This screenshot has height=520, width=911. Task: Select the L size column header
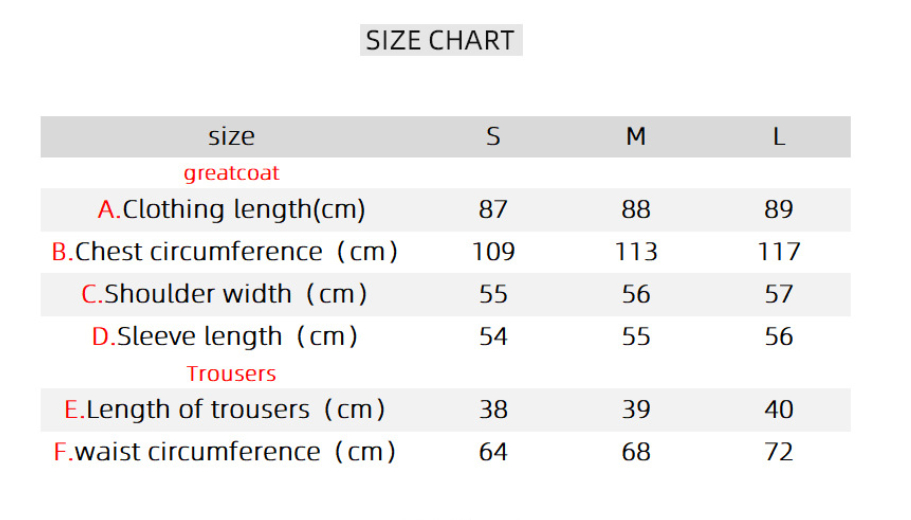tap(779, 136)
